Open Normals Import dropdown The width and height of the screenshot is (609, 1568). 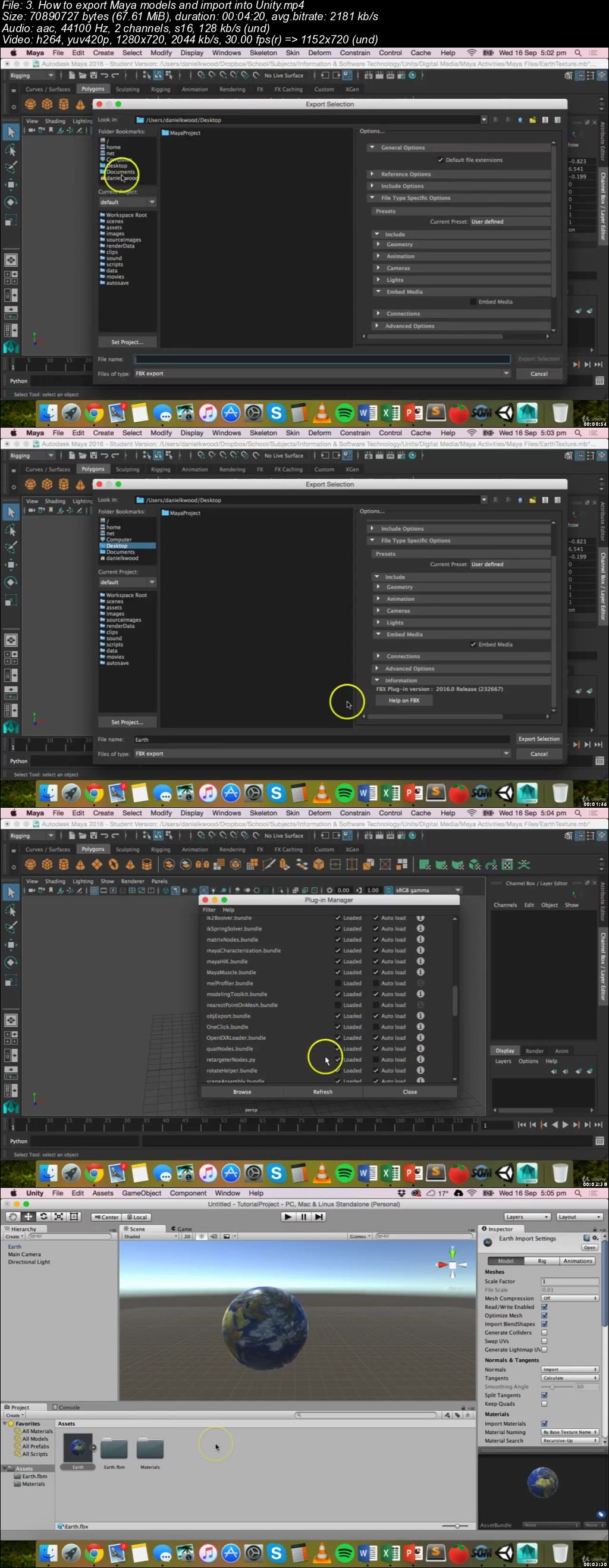[x=570, y=1369]
